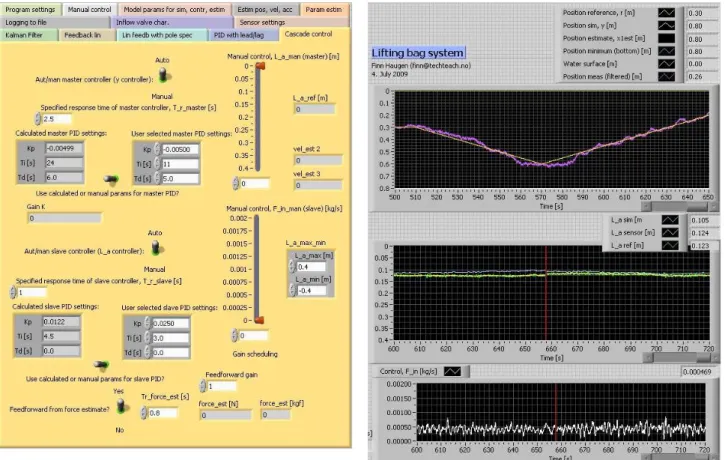
Task: Click user master Kp field -0.00500
Action: (180, 149)
